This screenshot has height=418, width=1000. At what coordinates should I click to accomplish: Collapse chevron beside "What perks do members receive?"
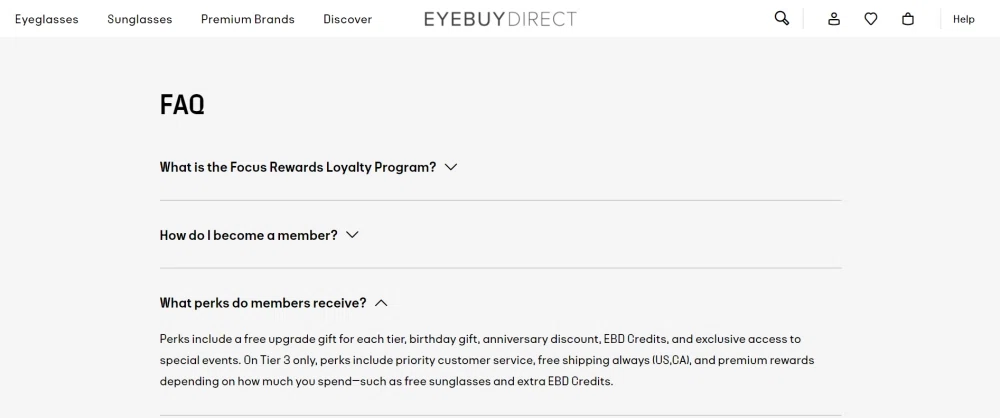(x=381, y=303)
